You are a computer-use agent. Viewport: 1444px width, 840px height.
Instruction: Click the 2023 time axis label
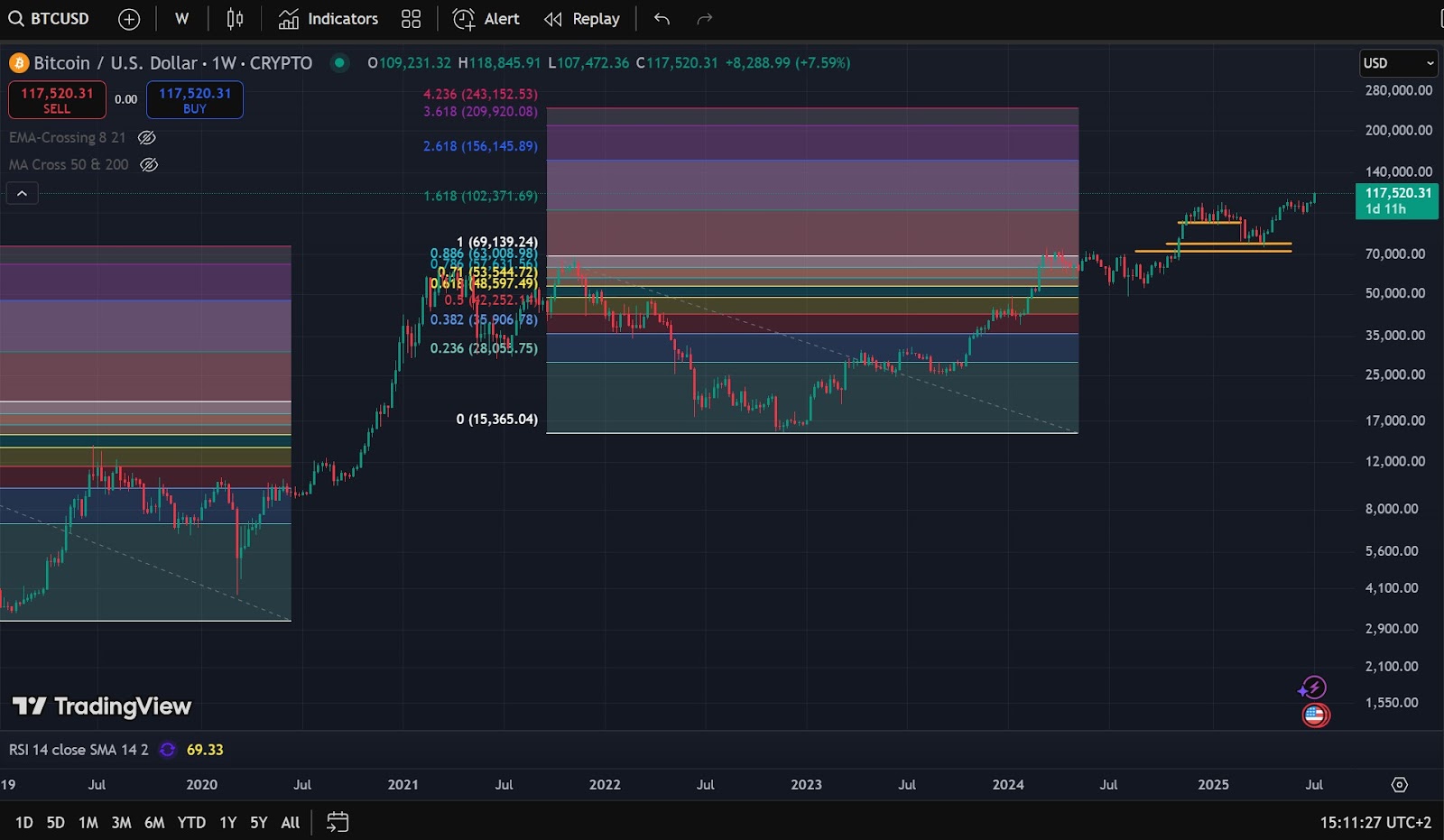click(807, 785)
